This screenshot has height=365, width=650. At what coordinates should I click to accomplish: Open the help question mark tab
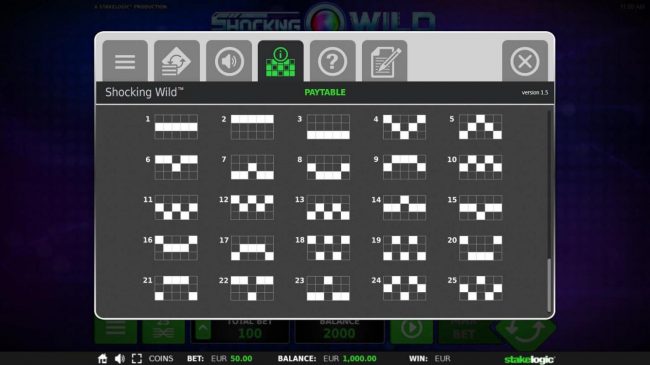point(332,61)
